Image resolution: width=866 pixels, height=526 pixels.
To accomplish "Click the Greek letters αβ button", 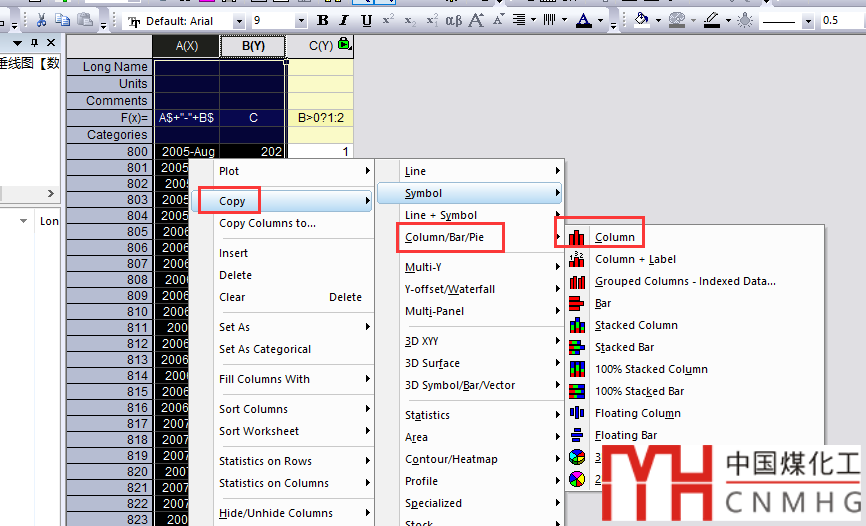I will (453, 21).
